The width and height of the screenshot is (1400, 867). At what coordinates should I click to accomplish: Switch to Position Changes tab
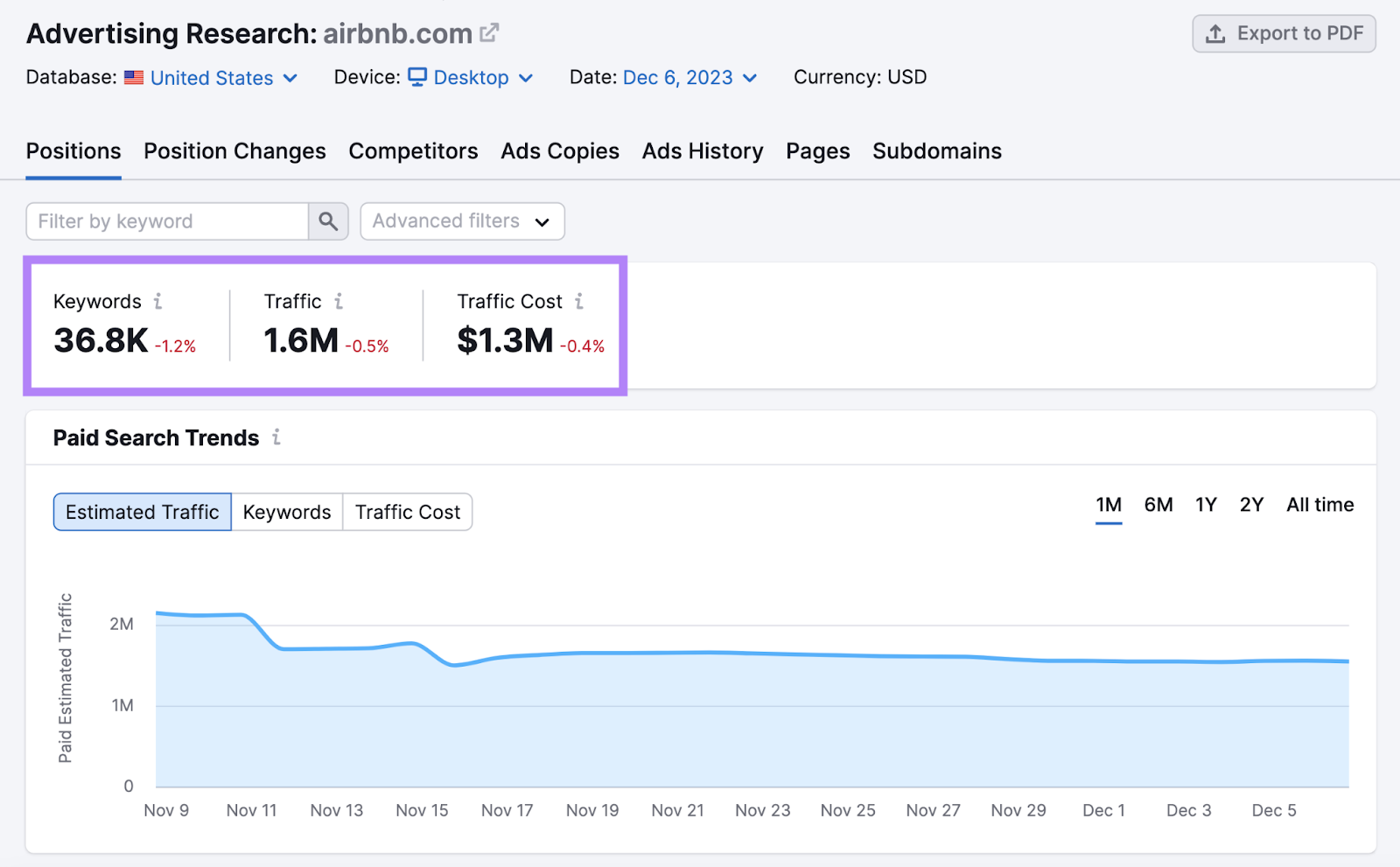point(234,151)
